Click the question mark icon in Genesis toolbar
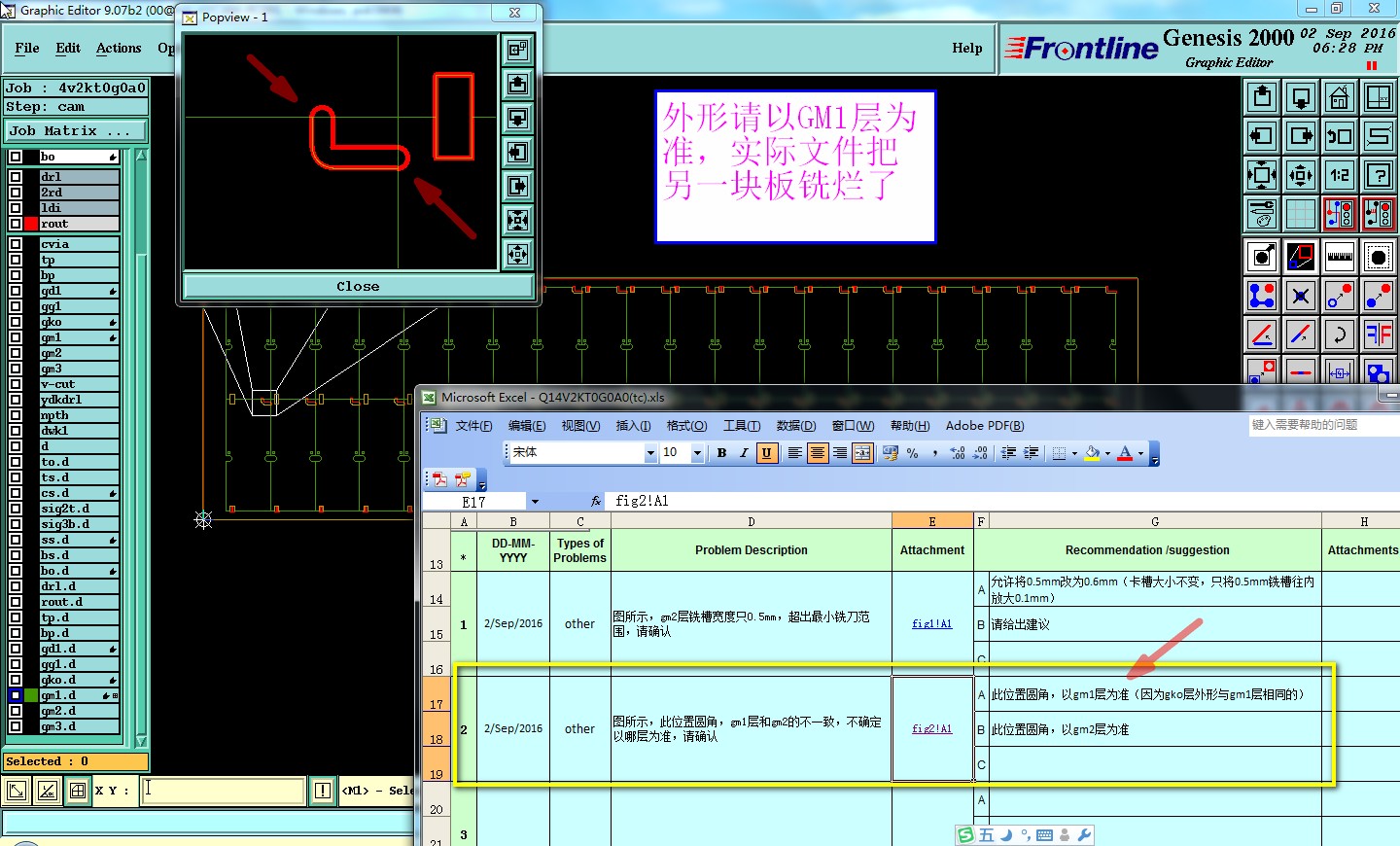Screen dimensions: 1400x846 coord(1379,175)
